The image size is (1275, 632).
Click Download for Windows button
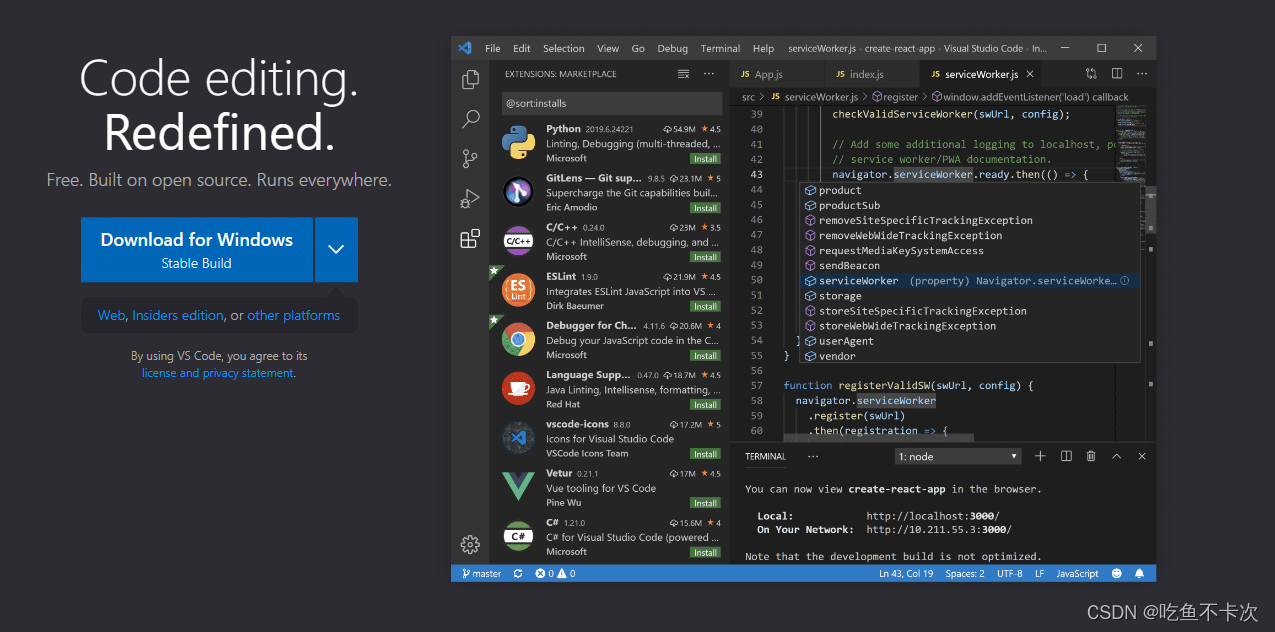[x=197, y=249]
